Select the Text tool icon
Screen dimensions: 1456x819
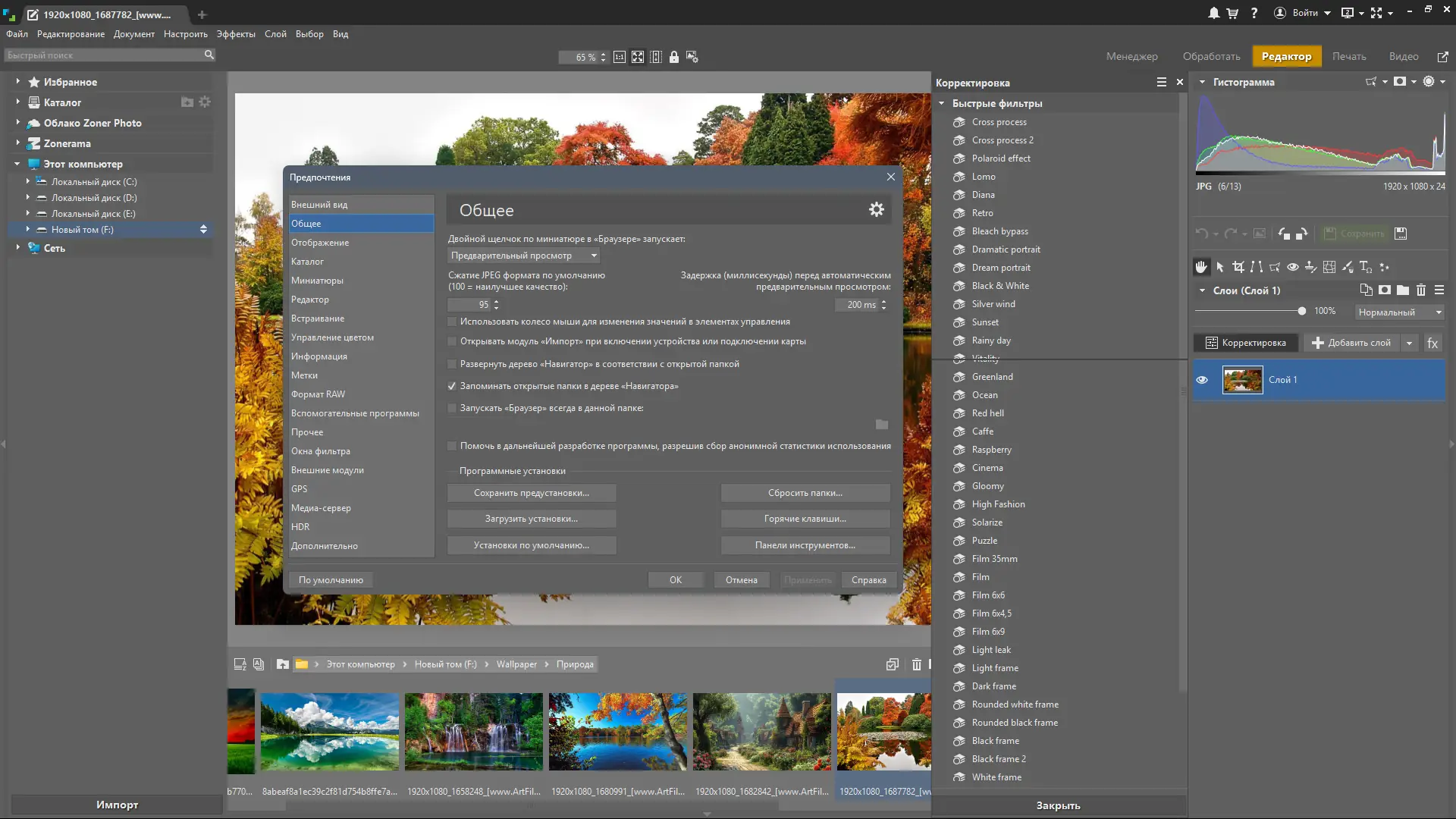click(x=1365, y=267)
